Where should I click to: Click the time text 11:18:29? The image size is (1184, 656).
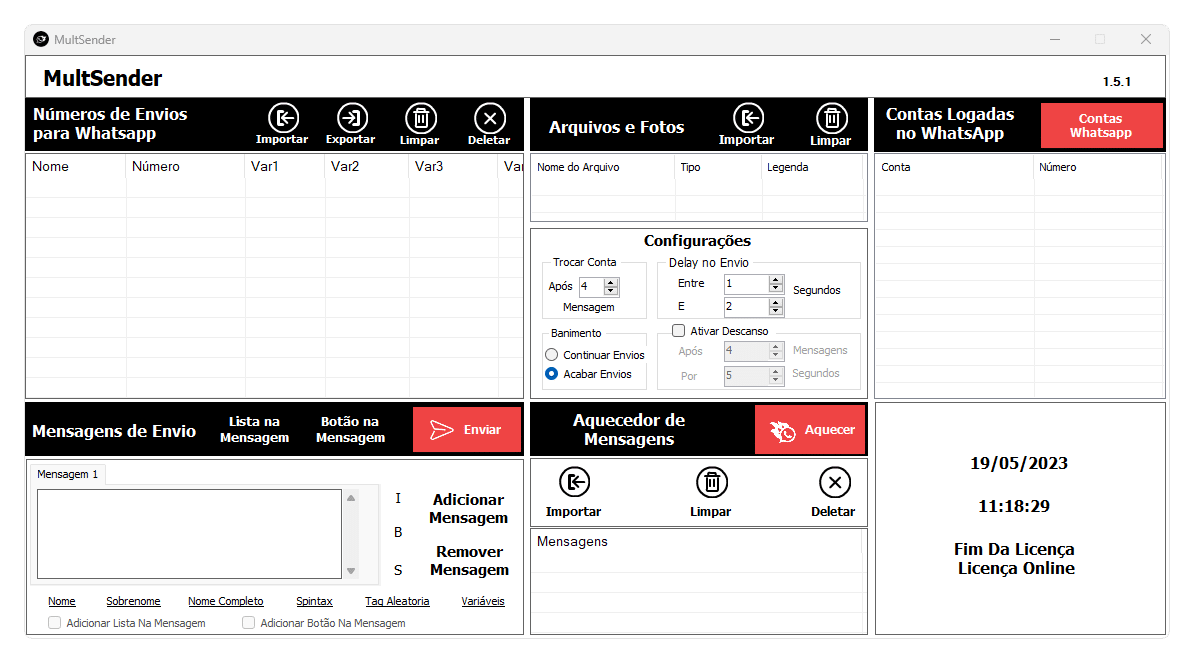coord(1014,507)
